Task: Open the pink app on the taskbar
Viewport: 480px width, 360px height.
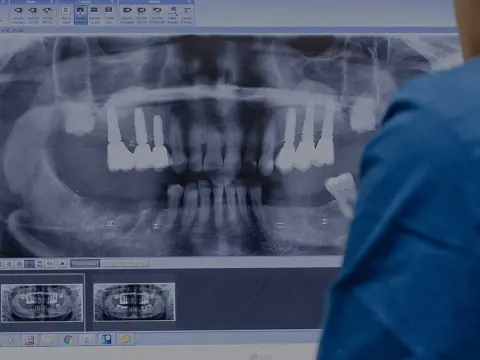Action: (29, 340)
